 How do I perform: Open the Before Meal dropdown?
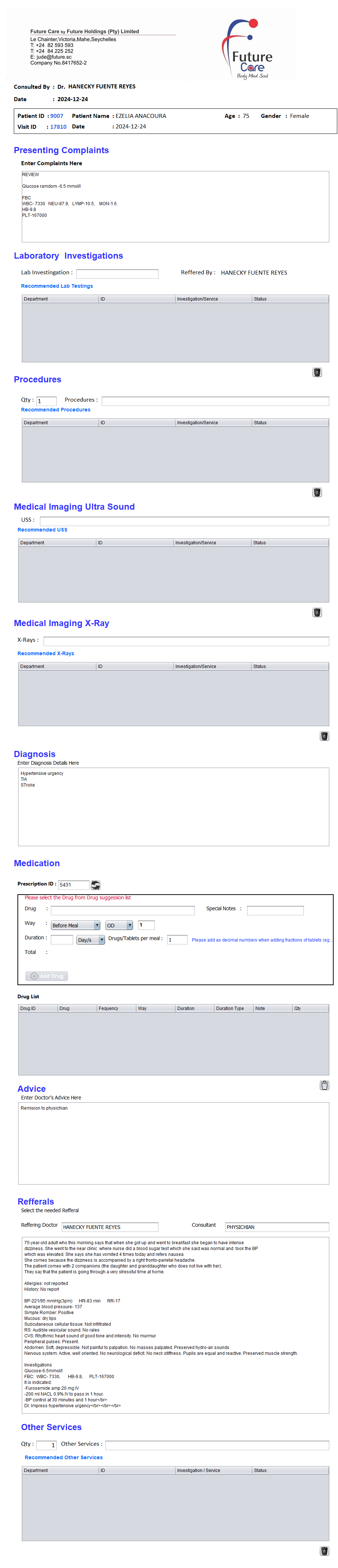tap(75, 925)
